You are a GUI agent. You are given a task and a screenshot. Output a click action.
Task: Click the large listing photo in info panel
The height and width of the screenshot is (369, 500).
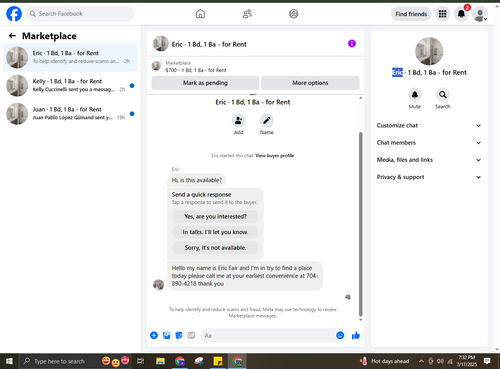[x=429, y=51]
